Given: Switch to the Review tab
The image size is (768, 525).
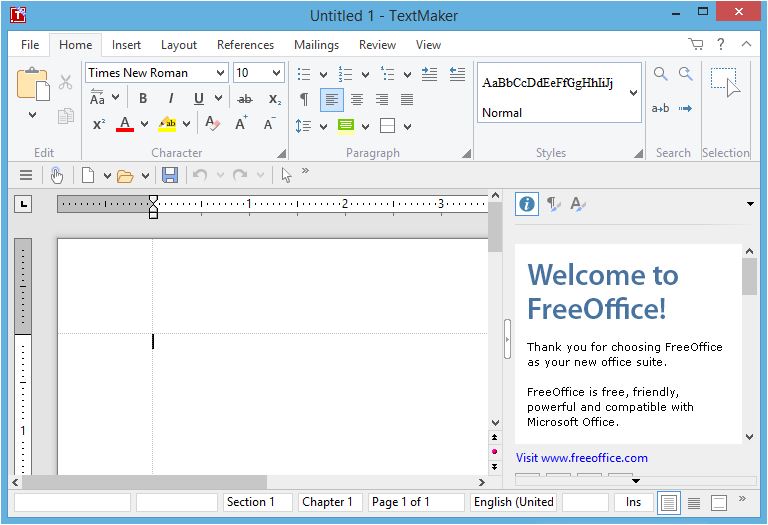Looking at the screenshot, I should tap(377, 45).
